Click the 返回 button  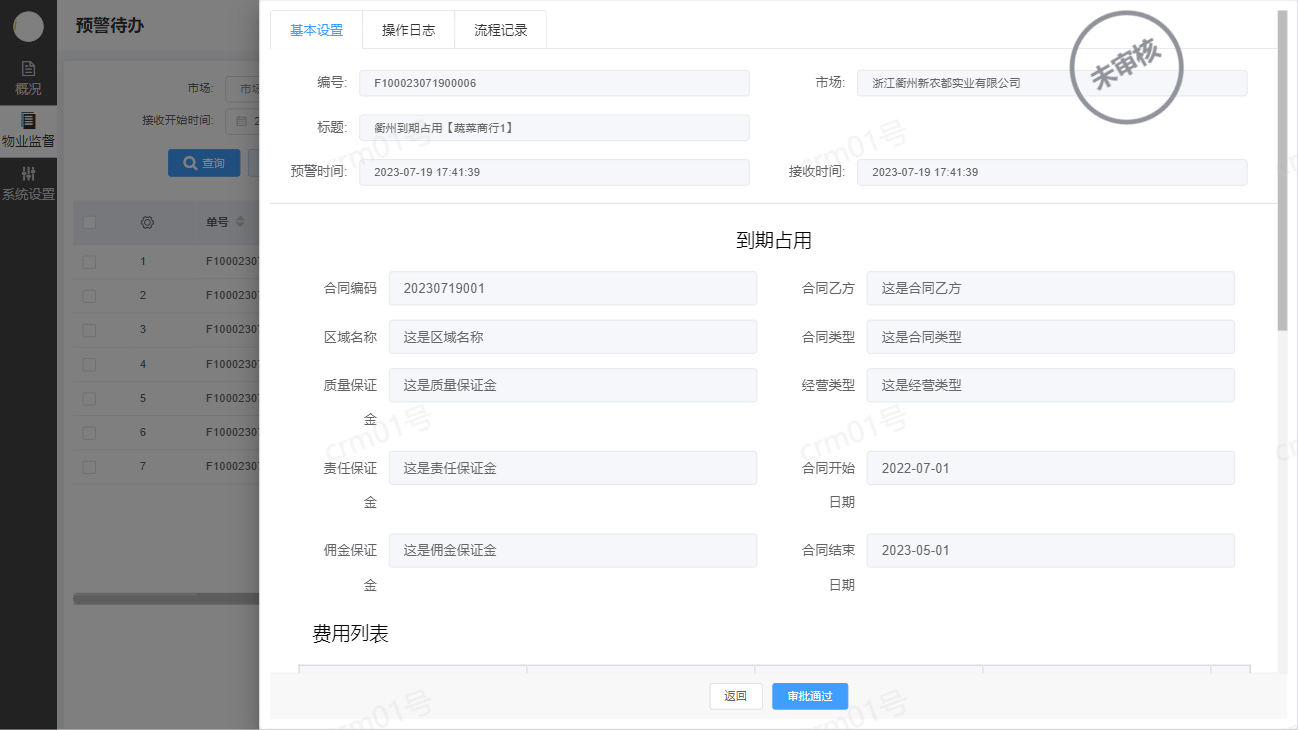[x=736, y=696]
